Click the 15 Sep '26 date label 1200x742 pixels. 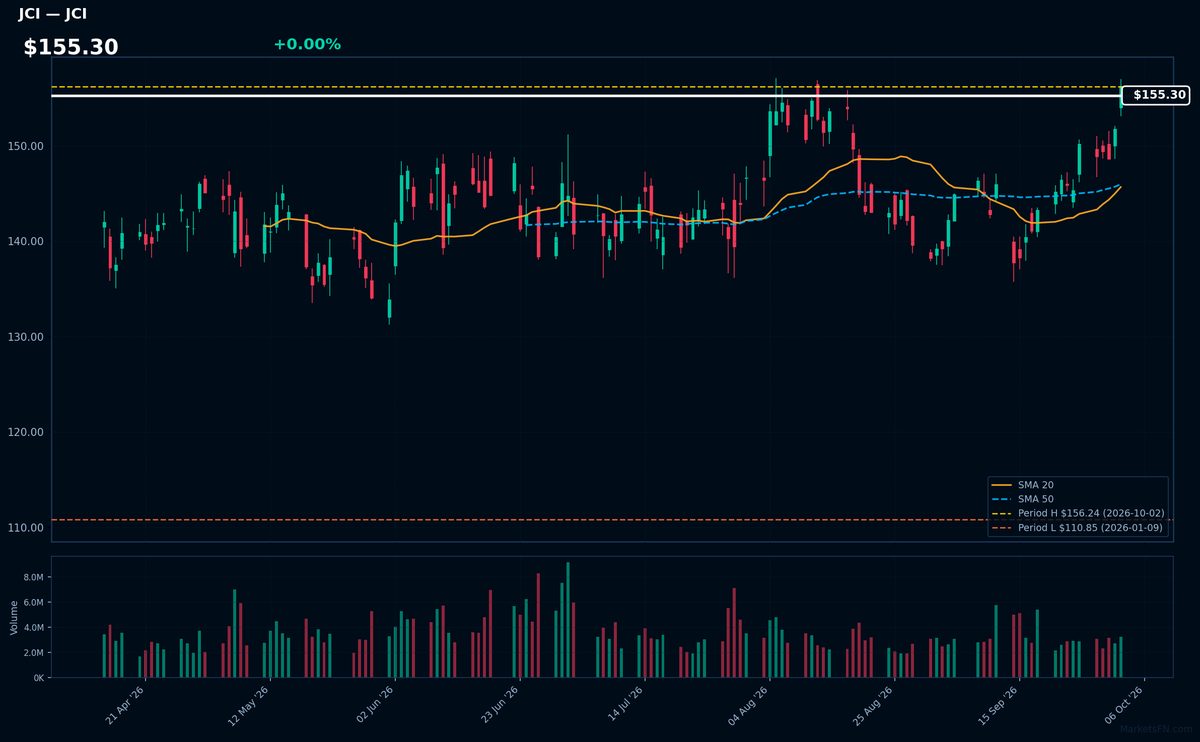click(997, 705)
